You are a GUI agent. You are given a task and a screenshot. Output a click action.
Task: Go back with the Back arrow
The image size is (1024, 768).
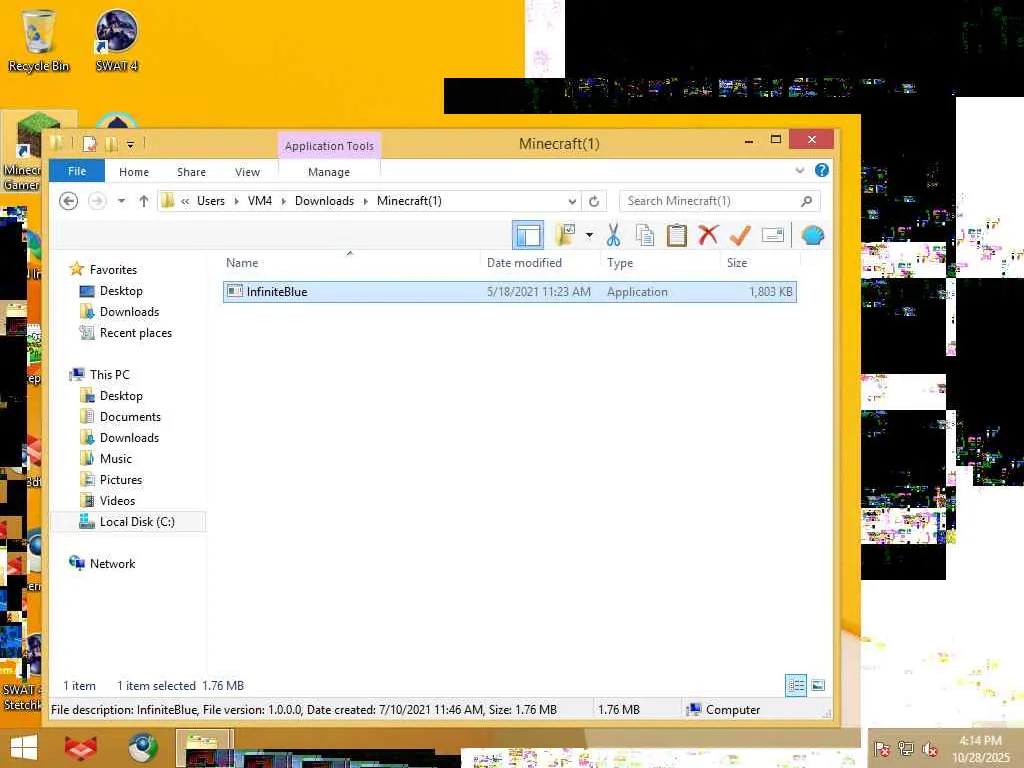click(x=69, y=200)
